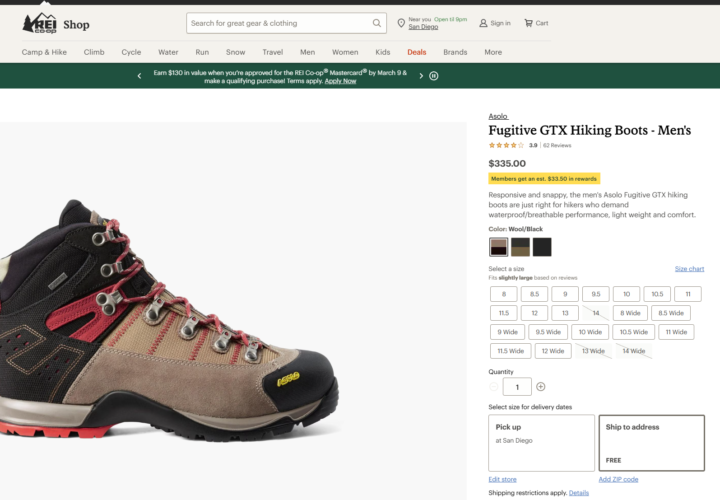Open the 62 Reviews link
Screen dimensions: 720x500
pos(557,145)
